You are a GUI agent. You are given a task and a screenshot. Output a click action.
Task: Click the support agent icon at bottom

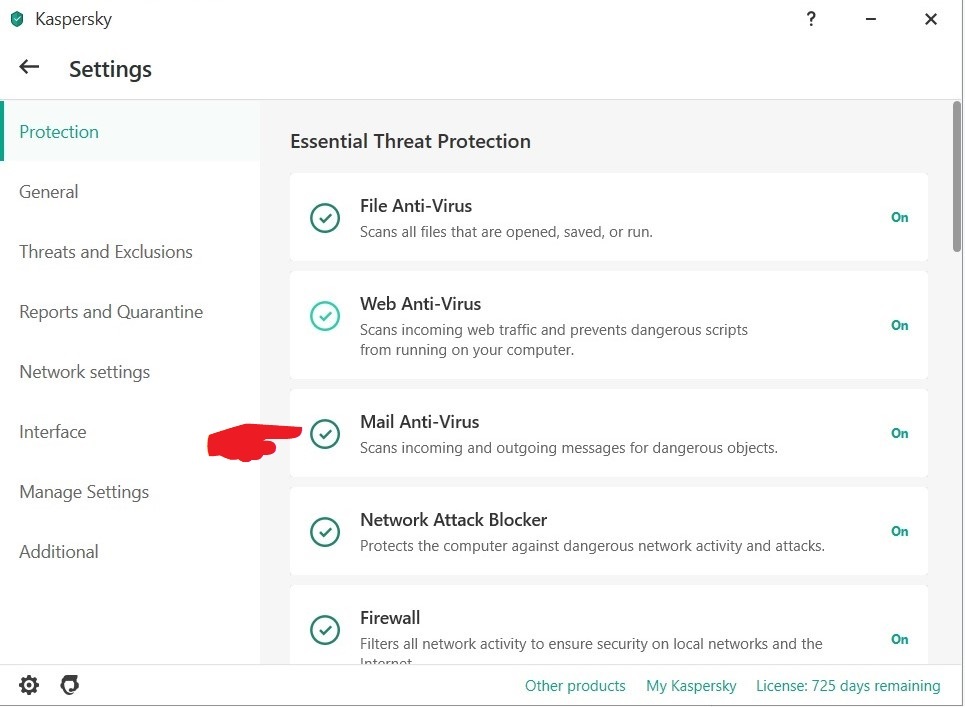pyautogui.click(x=69, y=685)
